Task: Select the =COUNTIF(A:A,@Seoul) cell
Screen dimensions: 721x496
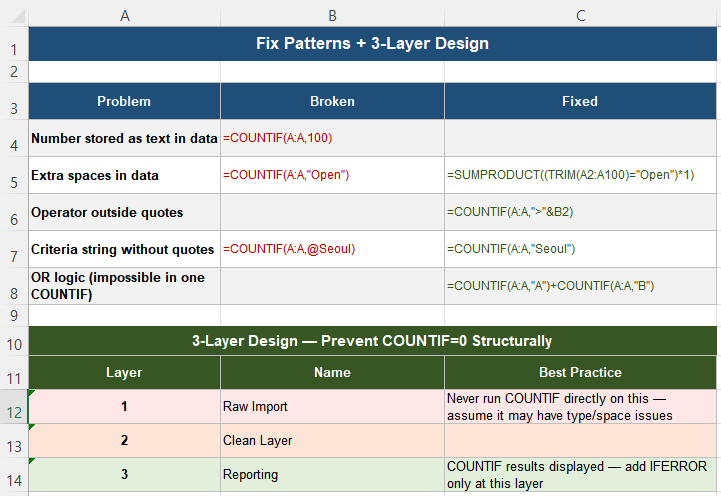Action: pos(332,249)
